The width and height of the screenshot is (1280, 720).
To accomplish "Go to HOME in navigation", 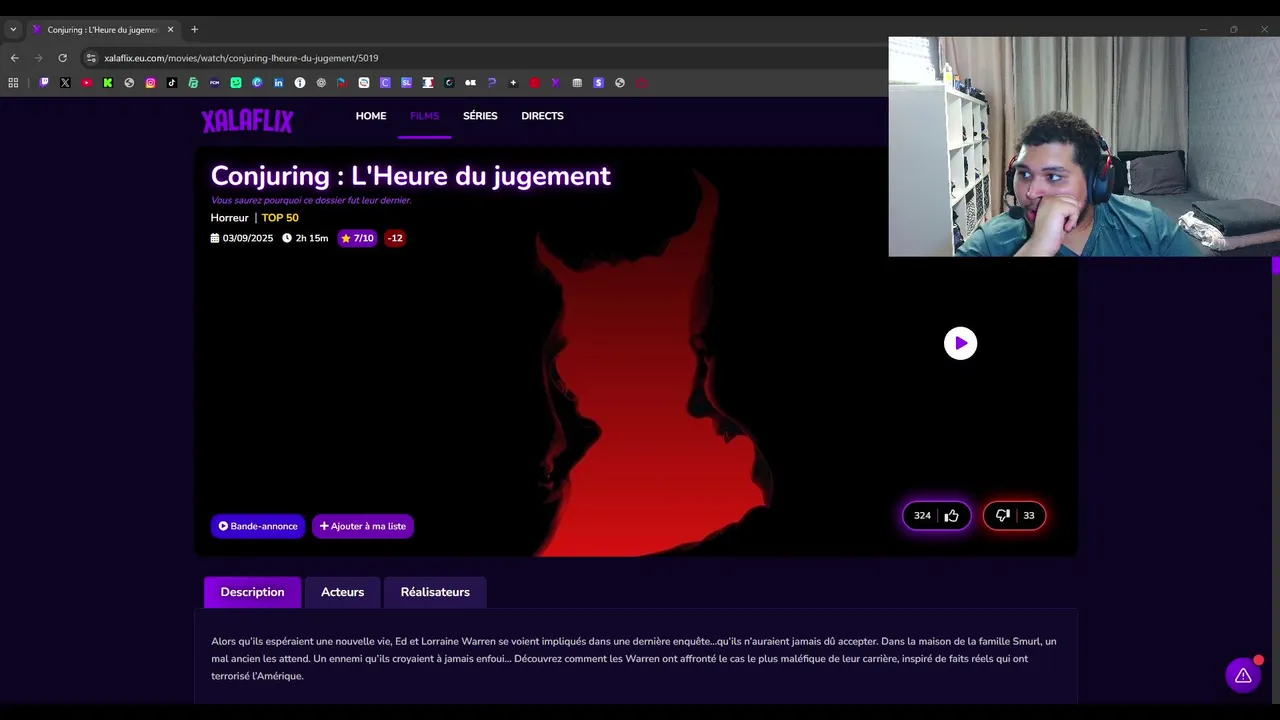I will 371,116.
